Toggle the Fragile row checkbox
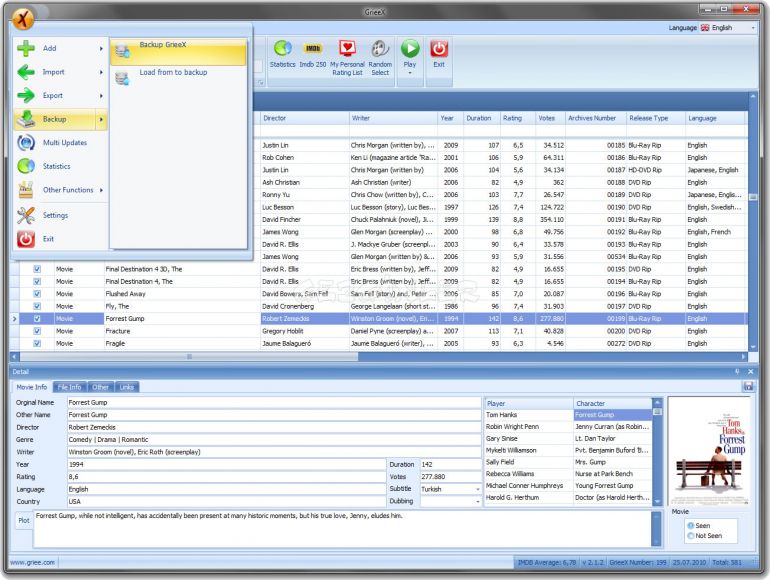 (37, 343)
